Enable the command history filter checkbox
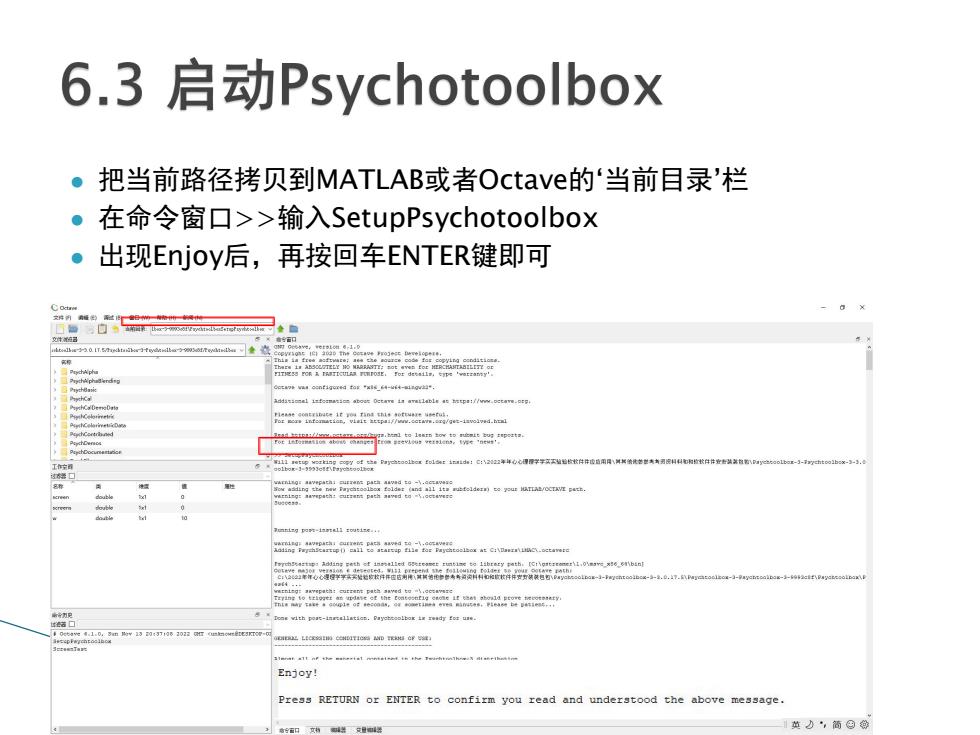 [72, 624]
